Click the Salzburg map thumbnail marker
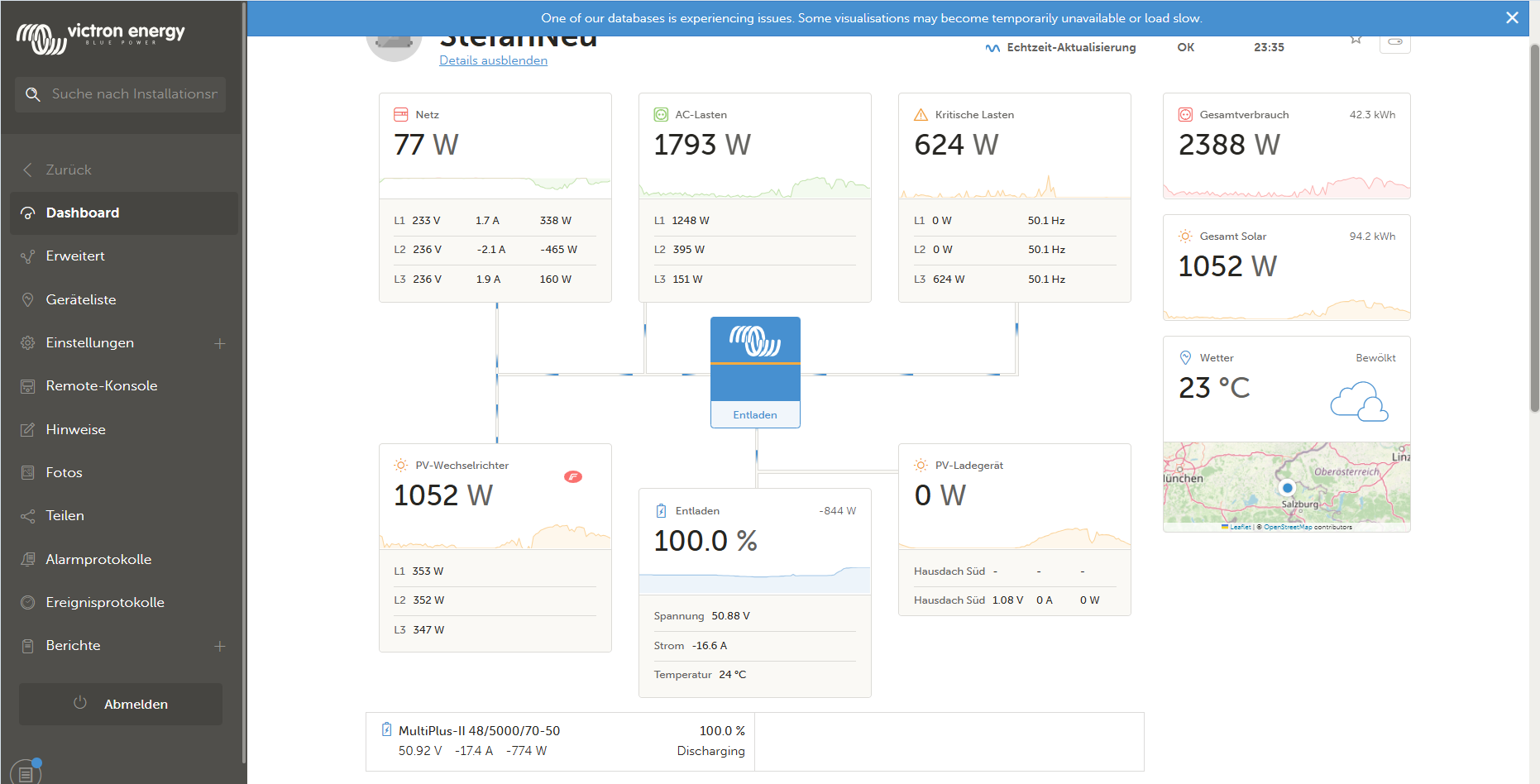The width and height of the screenshot is (1540, 784). coord(1287,488)
